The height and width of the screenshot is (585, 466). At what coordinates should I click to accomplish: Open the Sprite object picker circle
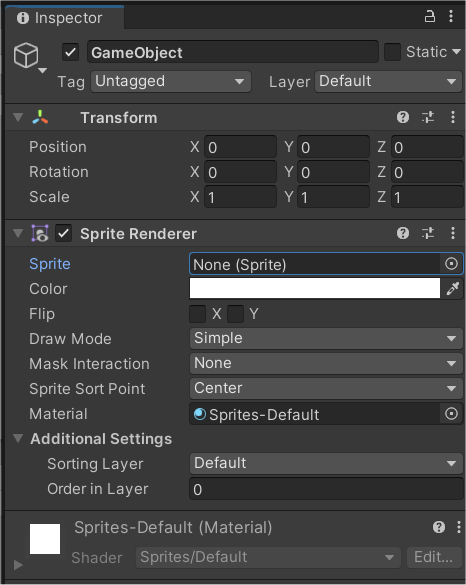tap(451, 264)
